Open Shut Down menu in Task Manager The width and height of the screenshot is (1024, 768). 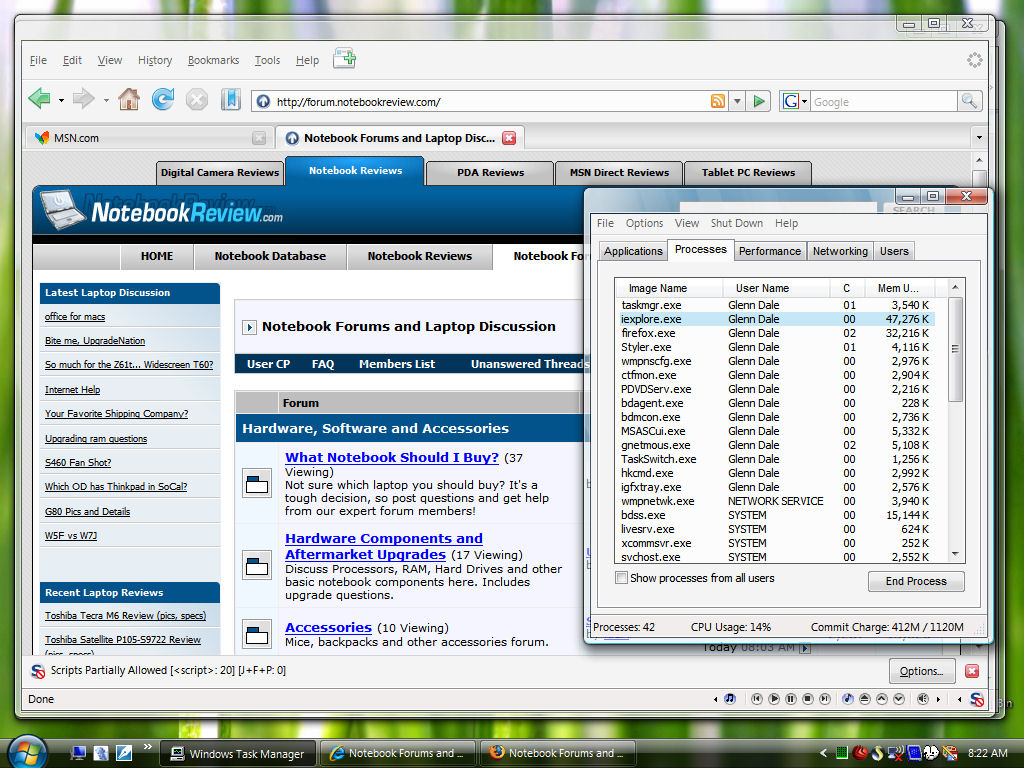pos(737,223)
